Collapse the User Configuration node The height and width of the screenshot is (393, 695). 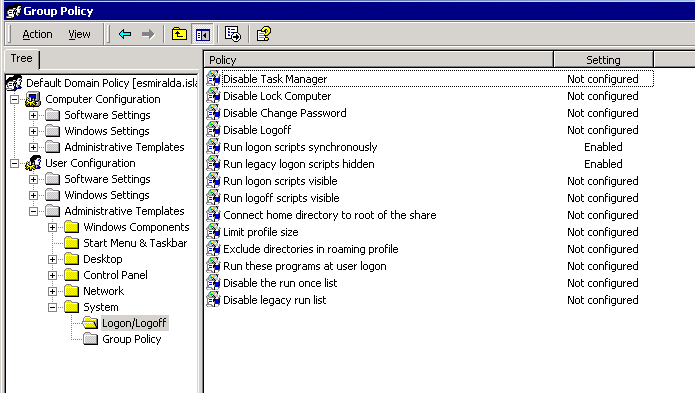[x=15, y=163]
